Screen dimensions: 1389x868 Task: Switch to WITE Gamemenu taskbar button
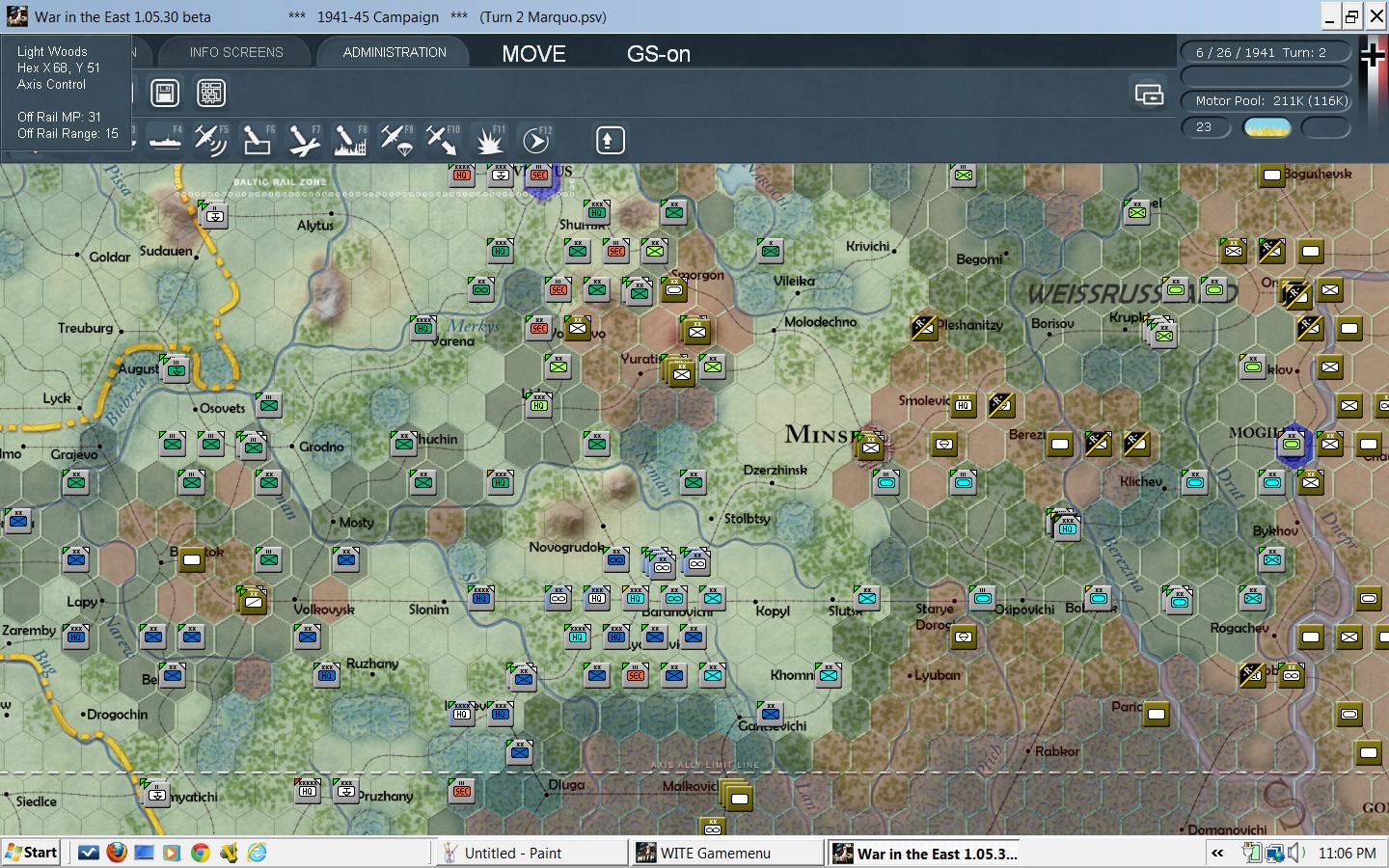coord(727,853)
